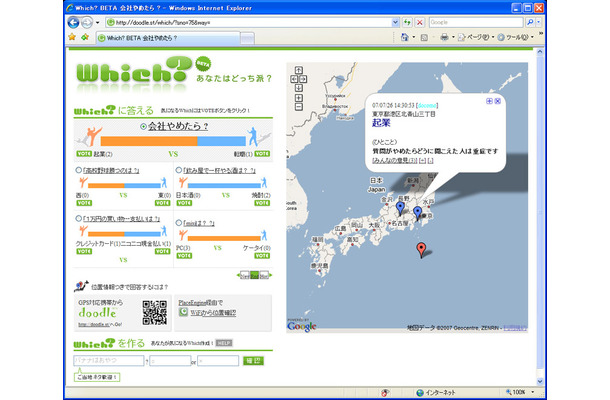Pan the map right with arrow control
Image resolution: width=610 pixels, height=400 pixels.
click(x=303, y=79)
